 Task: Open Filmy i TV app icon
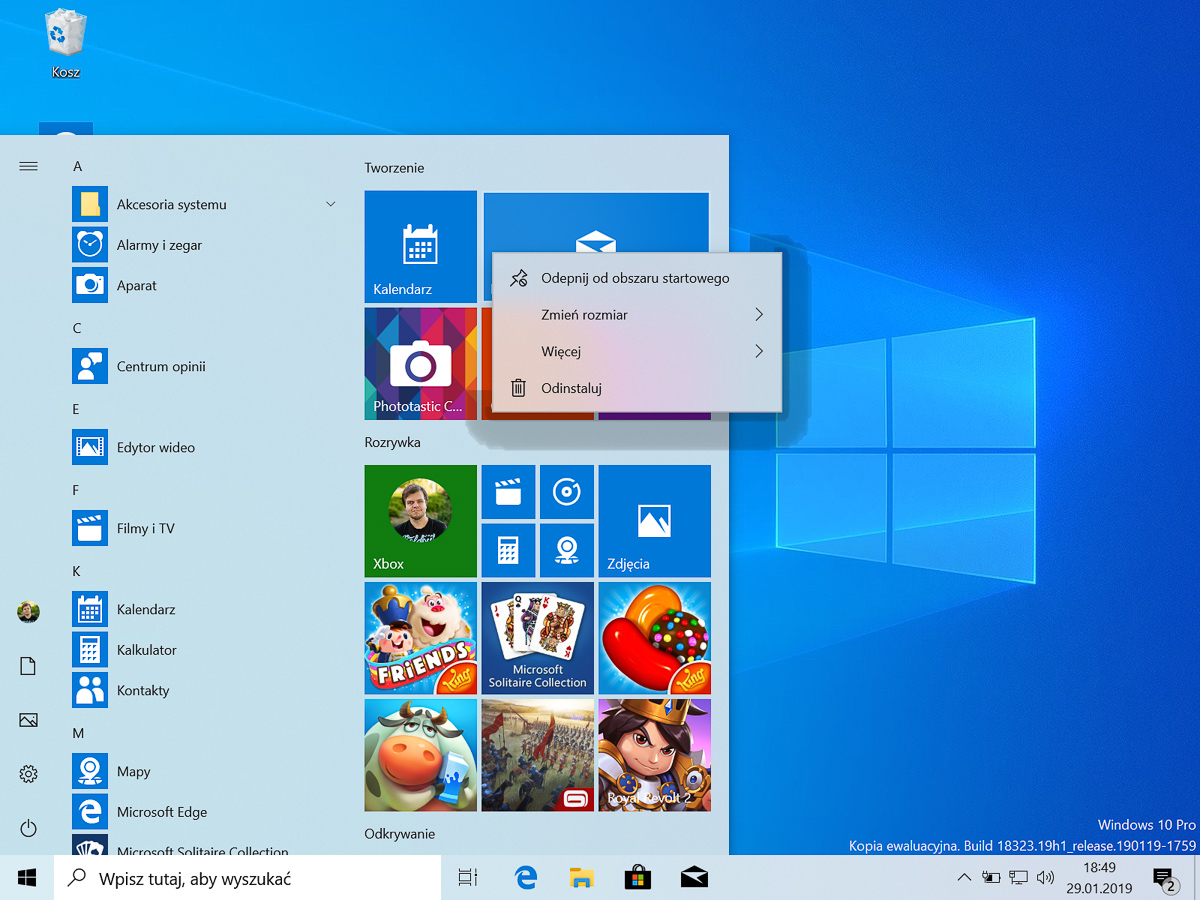(90, 528)
